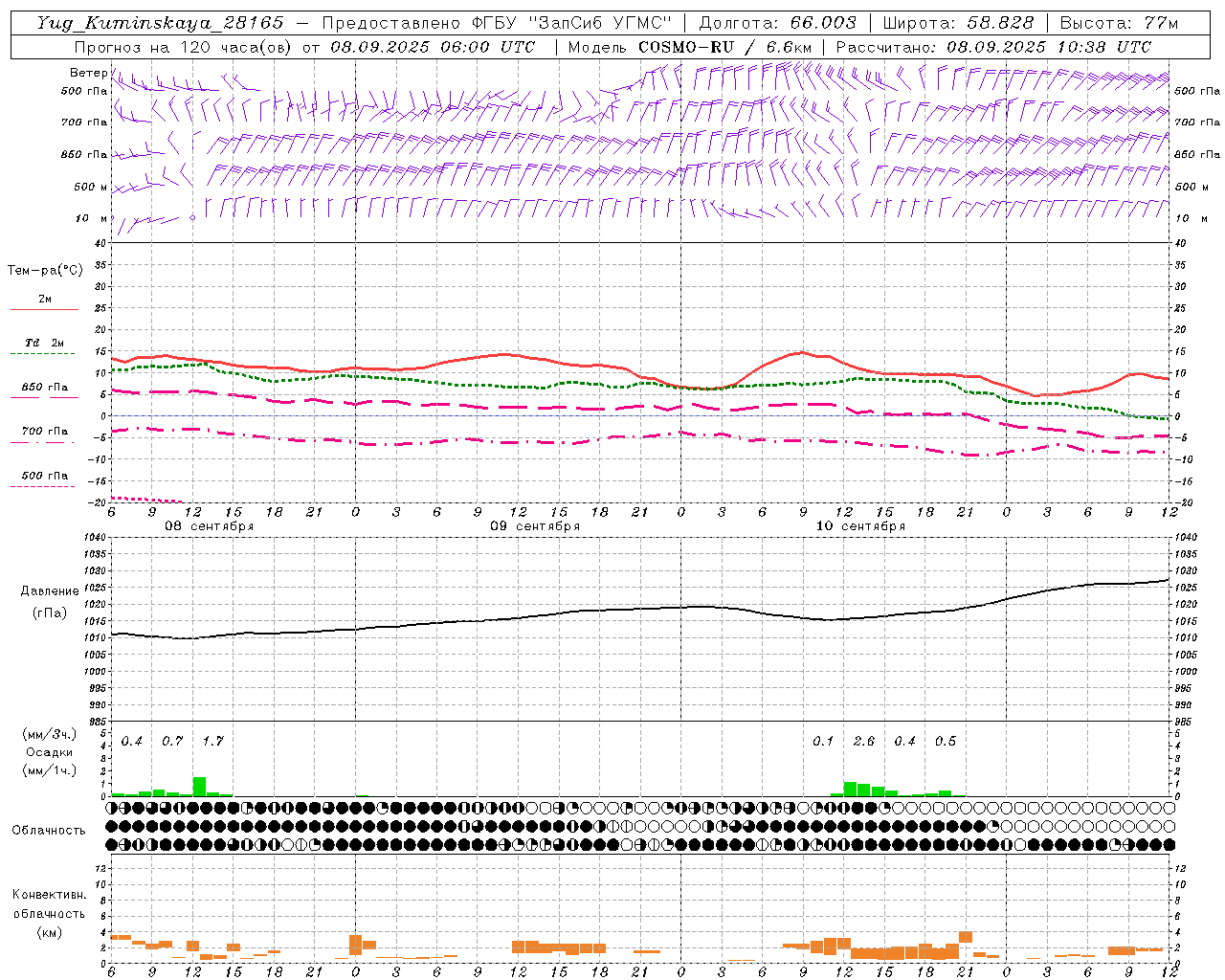Click the 'Осадки' precipitation label
Image resolution: width=1225 pixels, height=980 pixels.
[49, 752]
